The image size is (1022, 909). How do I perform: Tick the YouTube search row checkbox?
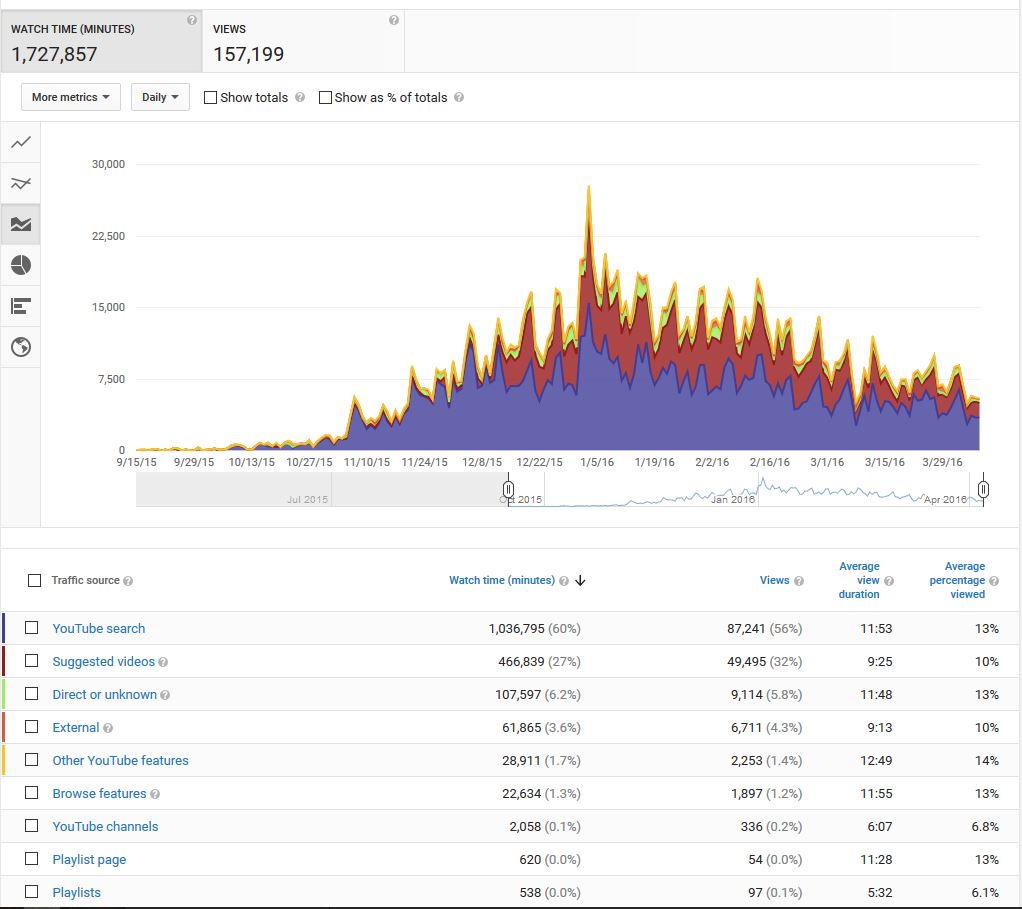[32, 628]
